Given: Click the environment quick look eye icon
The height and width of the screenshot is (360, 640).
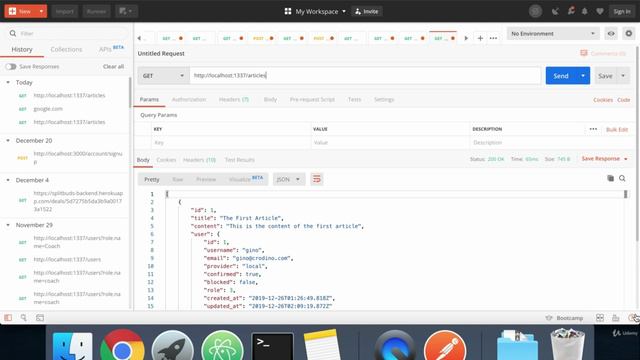Looking at the screenshot, I should click(x=611, y=33).
